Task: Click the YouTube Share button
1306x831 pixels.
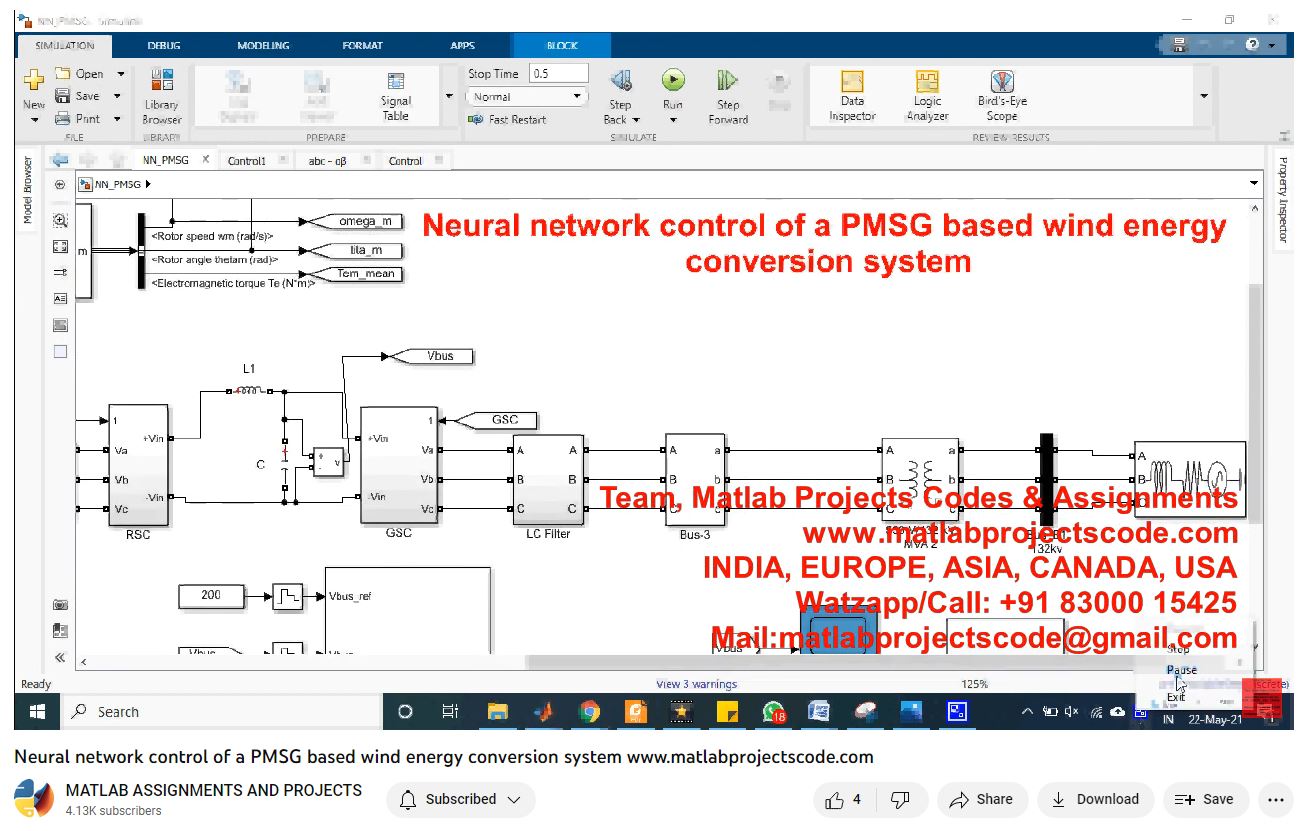Action: tap(981, 799)
